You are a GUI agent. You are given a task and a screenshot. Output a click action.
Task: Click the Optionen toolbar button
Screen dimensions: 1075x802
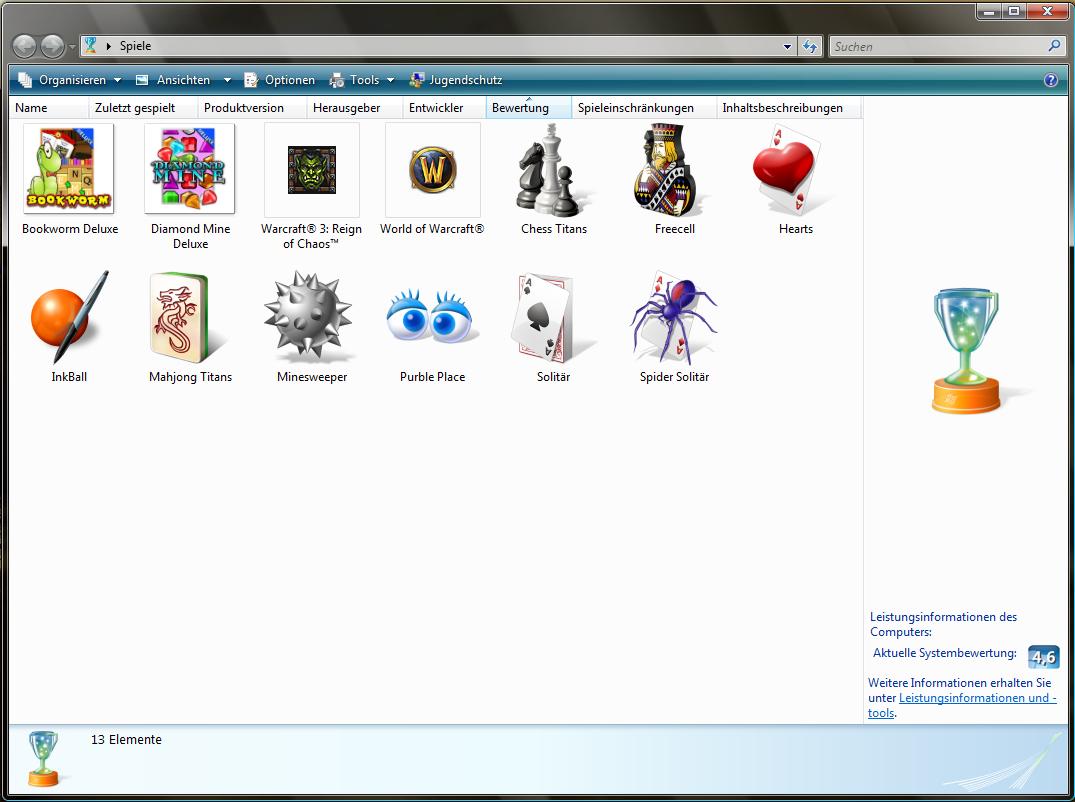(x=280, y=80)
